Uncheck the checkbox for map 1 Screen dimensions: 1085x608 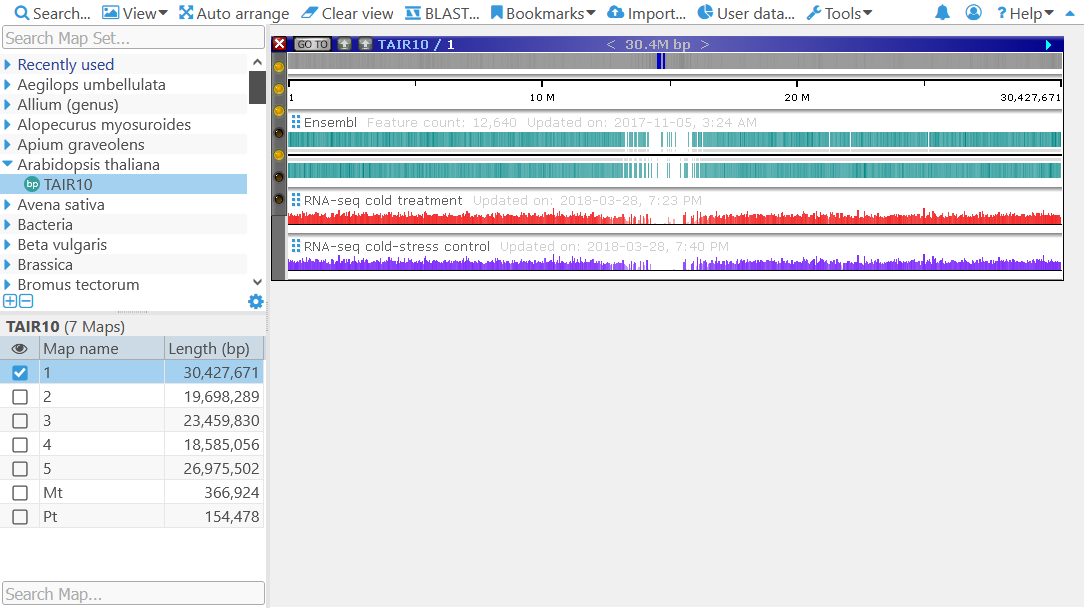[20, 373]
